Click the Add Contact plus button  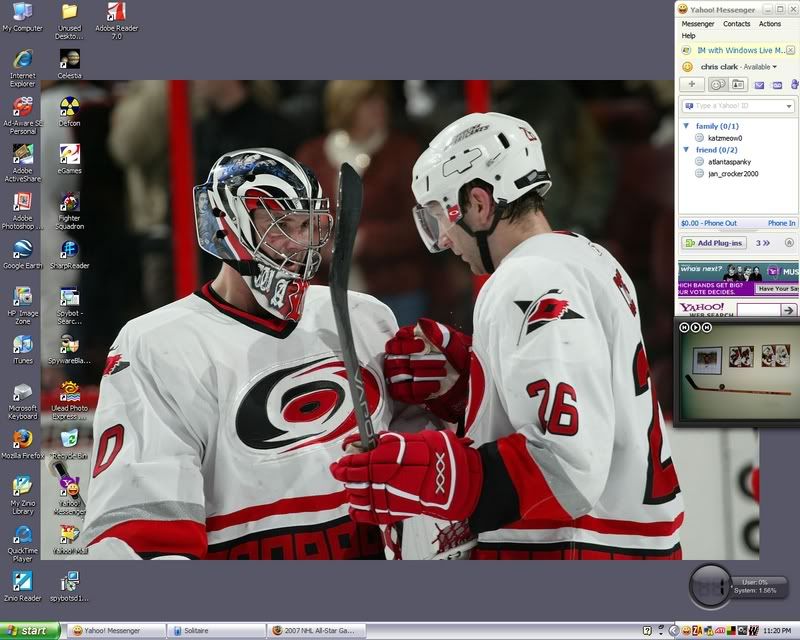pos(691,85)
